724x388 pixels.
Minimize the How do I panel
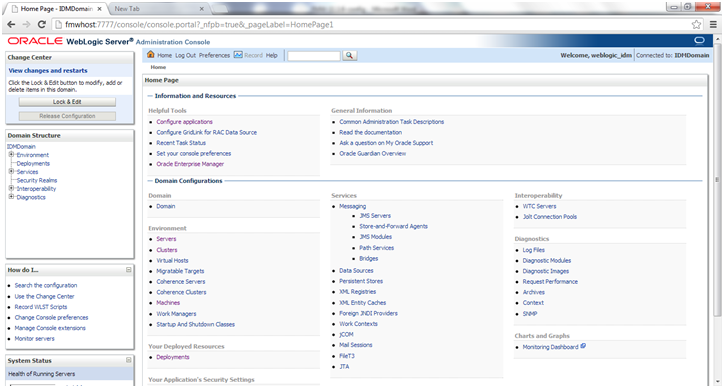point(129,270)
